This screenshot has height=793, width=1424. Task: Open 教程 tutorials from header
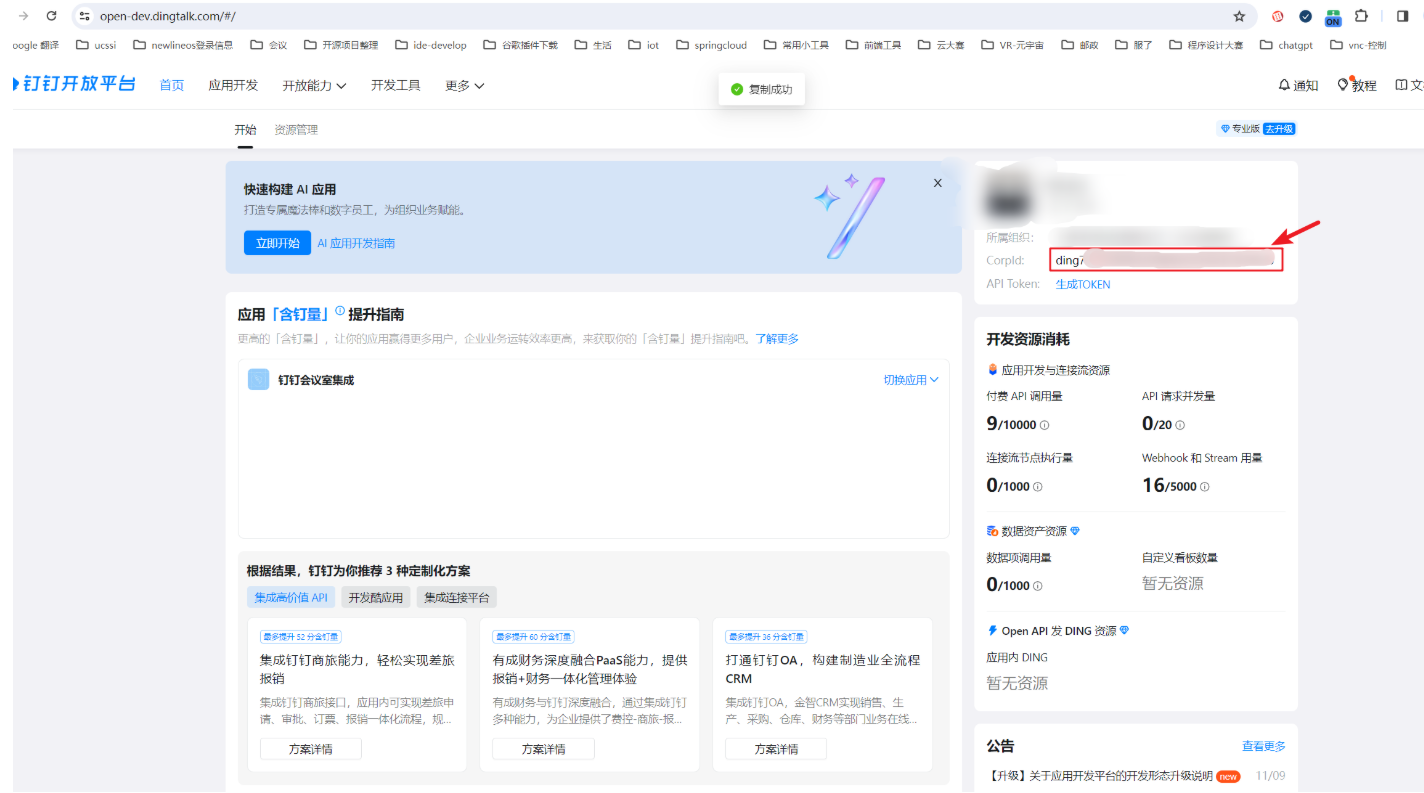1357,86
